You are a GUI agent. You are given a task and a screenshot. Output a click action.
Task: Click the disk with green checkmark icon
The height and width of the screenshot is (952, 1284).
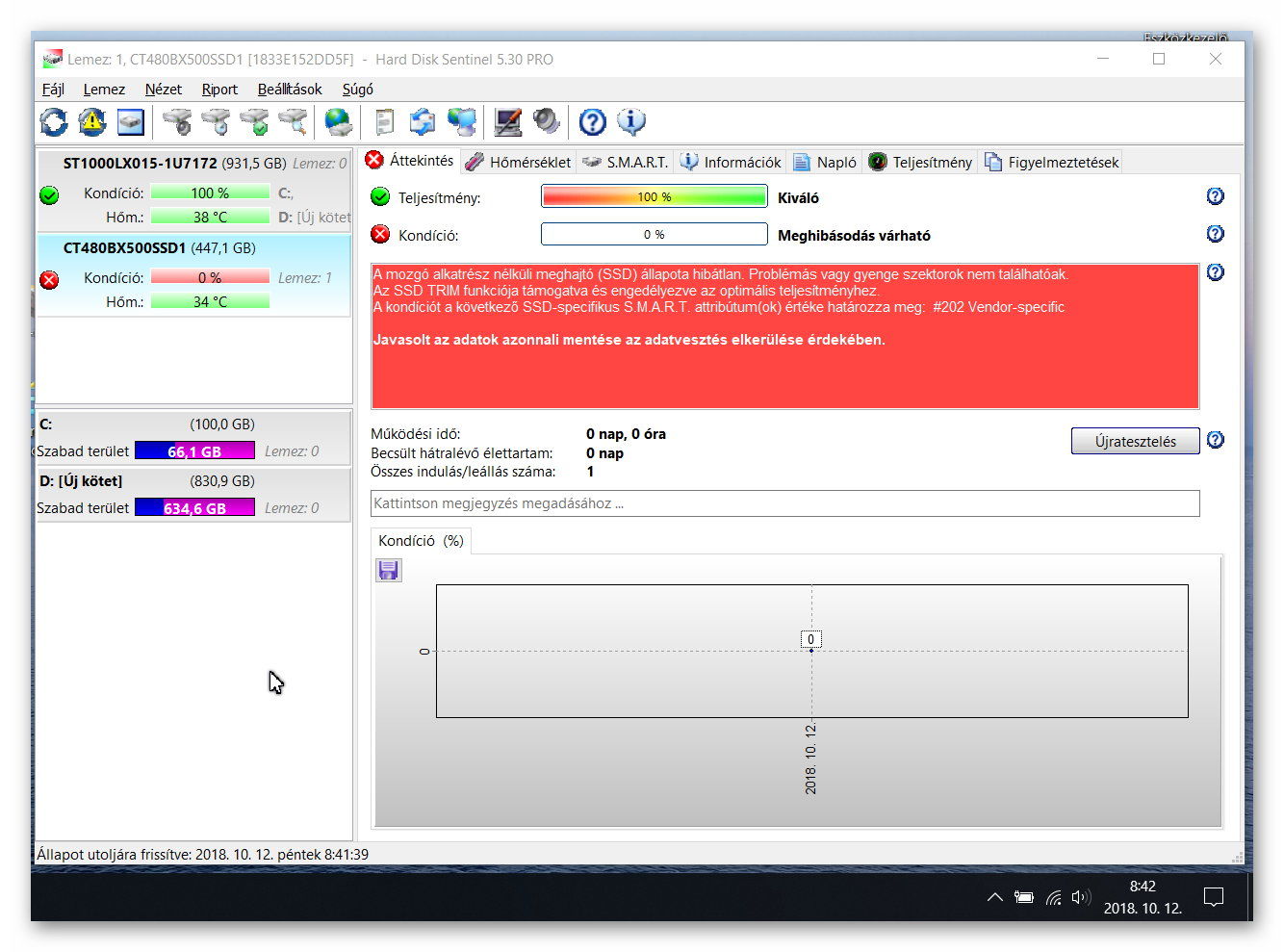[x=254, y=122]
